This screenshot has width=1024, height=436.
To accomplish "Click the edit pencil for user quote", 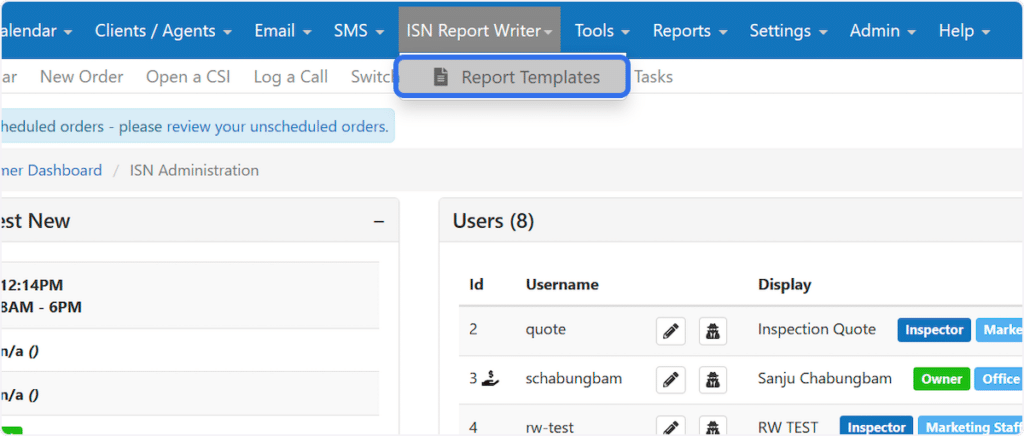I will coord(671,330).
